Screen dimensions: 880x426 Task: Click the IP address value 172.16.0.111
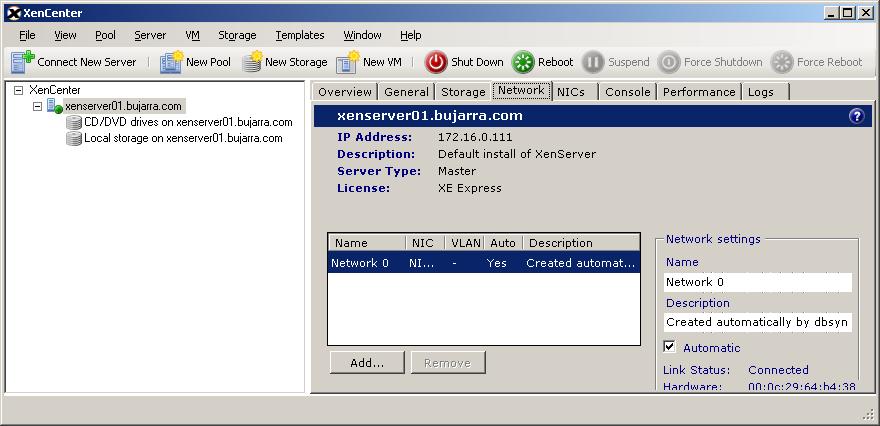point(475,137)
